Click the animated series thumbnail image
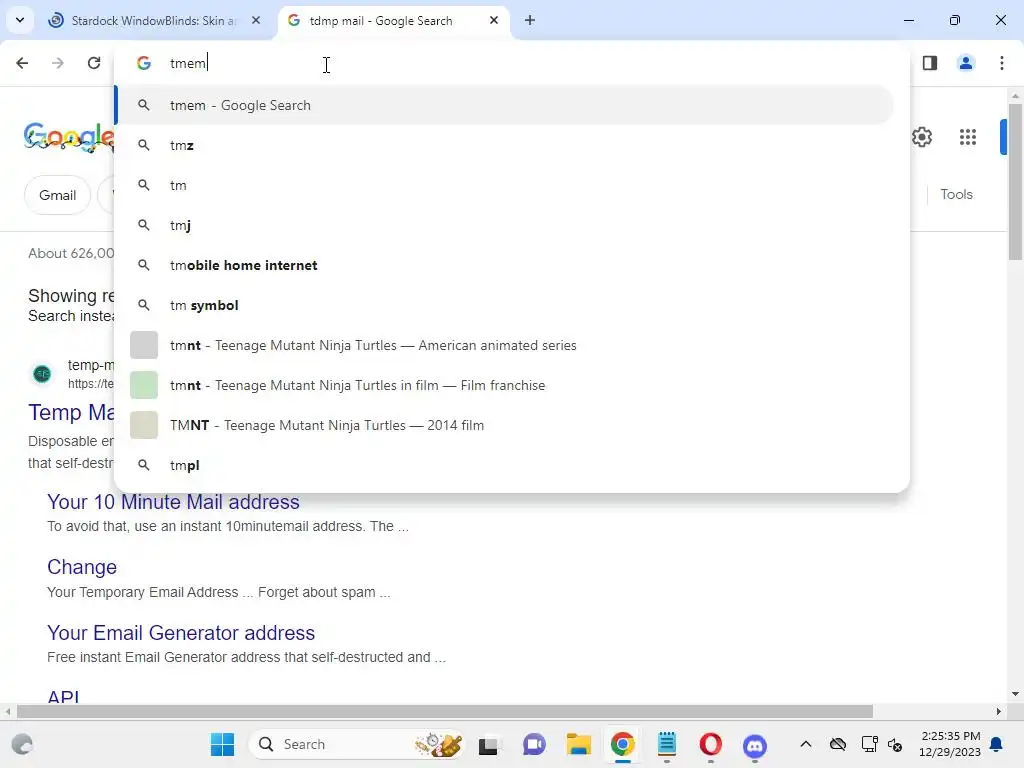This screenshot has width=1024, height=768. pyautogui.click(x=144, y=345)
